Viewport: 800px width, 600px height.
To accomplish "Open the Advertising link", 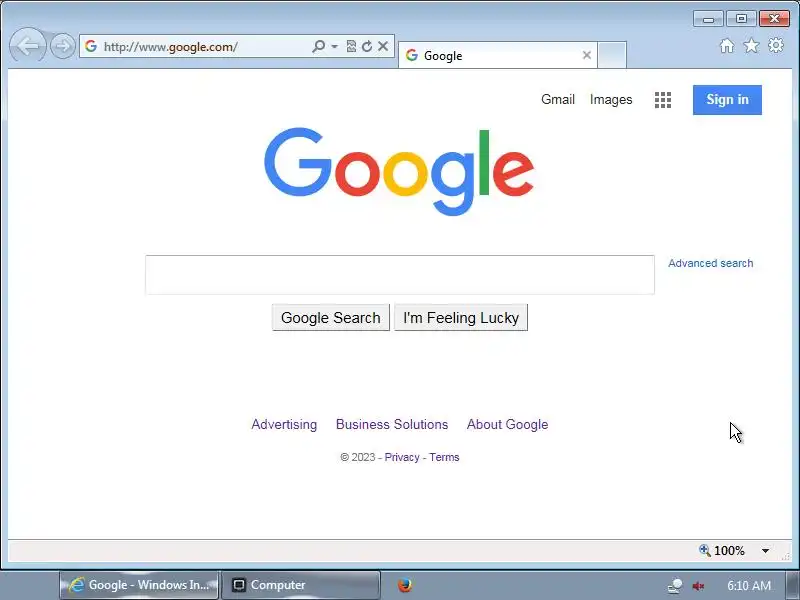I will [x=284, y=424].
